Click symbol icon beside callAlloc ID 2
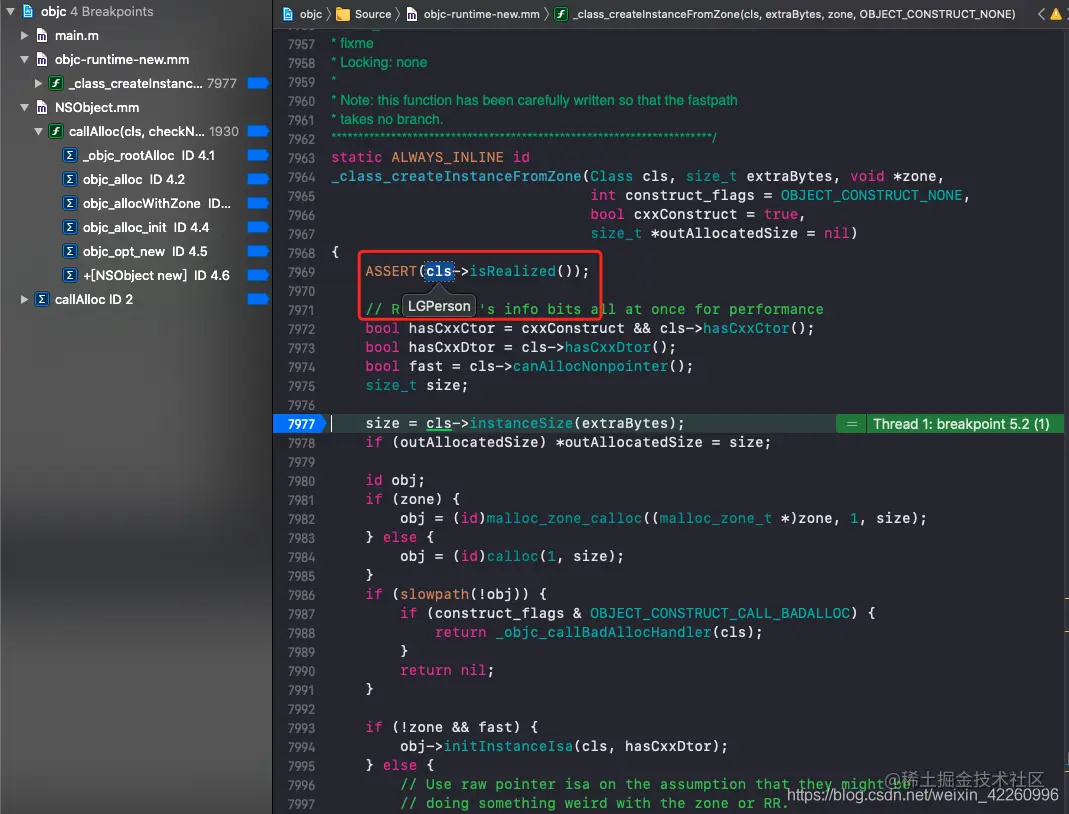1069x814 pixels. (42, 299)
